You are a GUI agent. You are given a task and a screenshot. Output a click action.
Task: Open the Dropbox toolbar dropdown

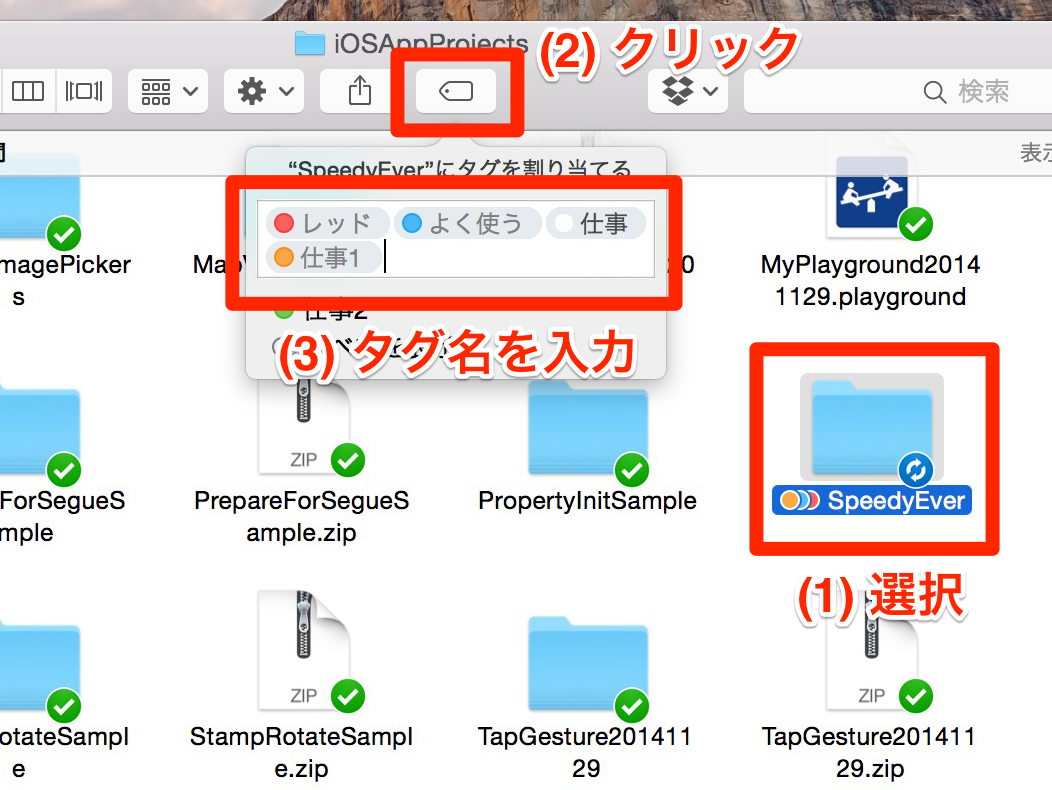pyautogui.click(x=688, y=91)
